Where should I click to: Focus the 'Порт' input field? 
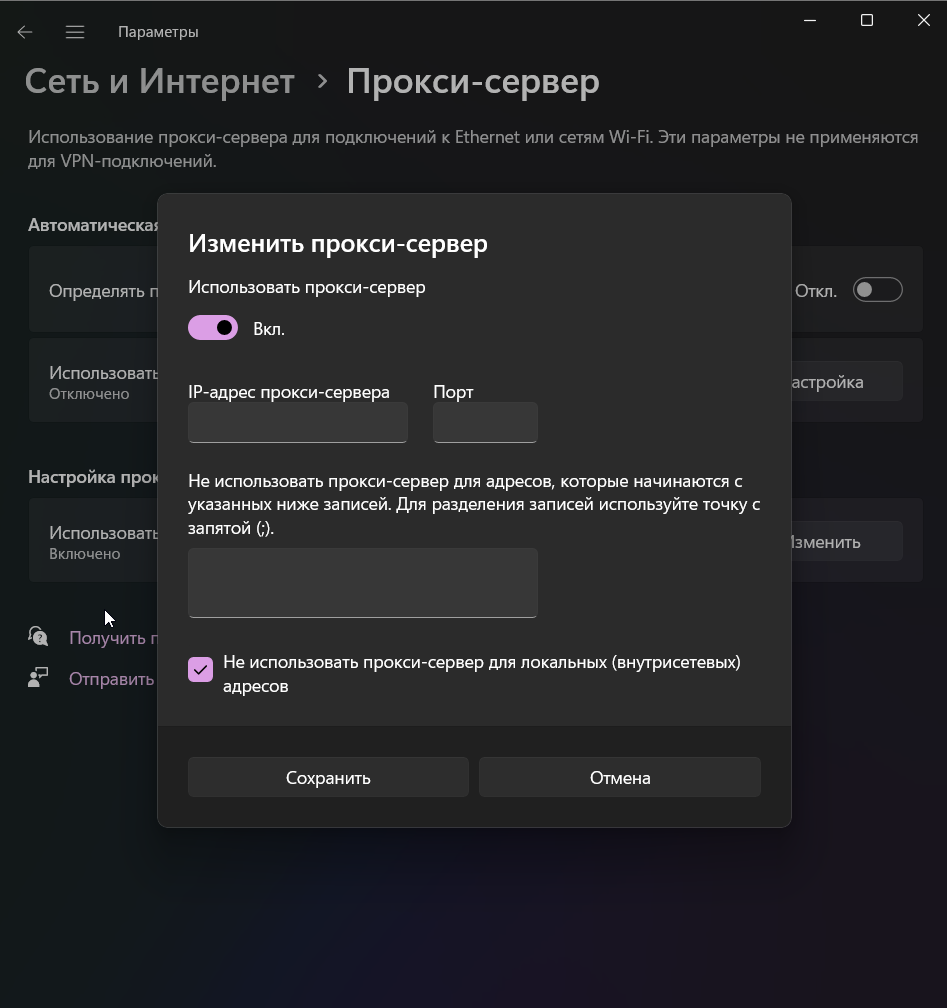pyautogui.click(x=485, y=422)
